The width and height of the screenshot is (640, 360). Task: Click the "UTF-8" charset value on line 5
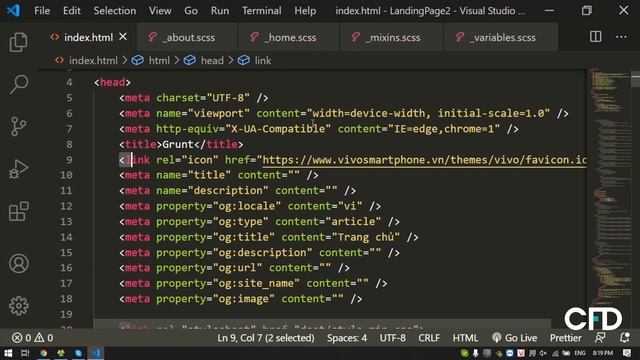coord(228,98)
